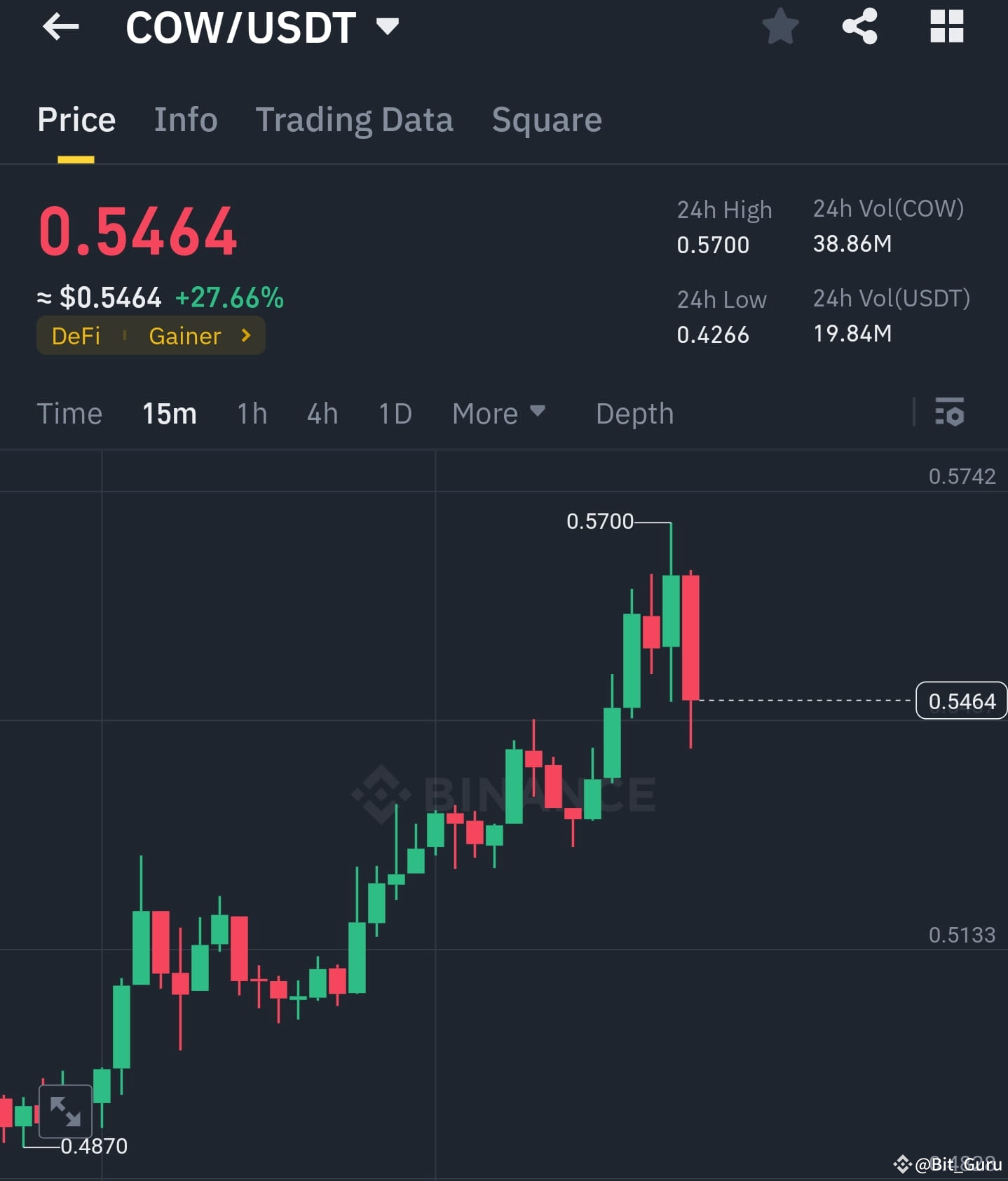The image size is (1008, 1181).
Task: Show the Depth view
Action: (634, 414)
